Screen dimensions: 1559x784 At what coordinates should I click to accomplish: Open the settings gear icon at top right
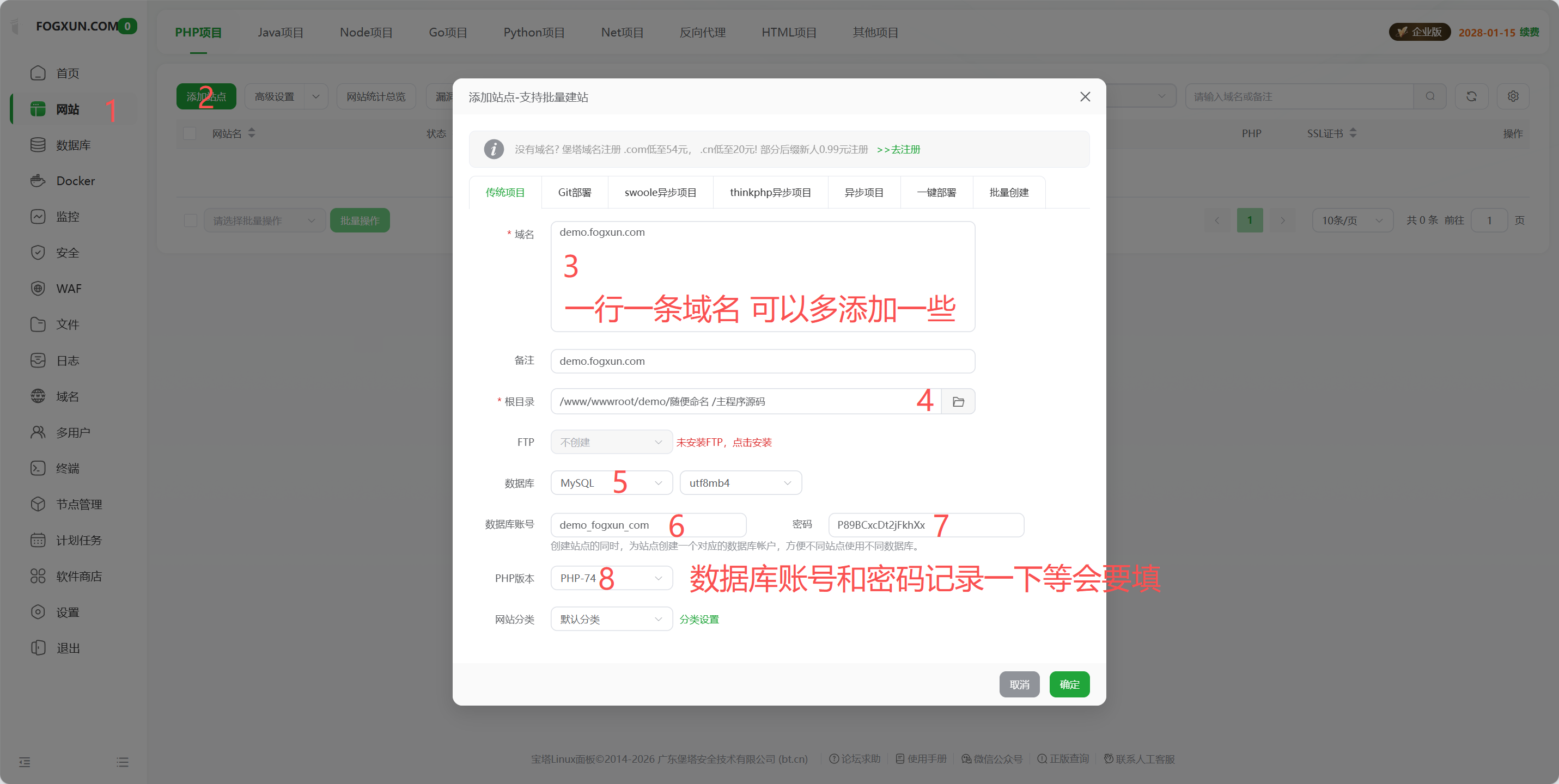pyautogui.click(x=1513, y=96)
